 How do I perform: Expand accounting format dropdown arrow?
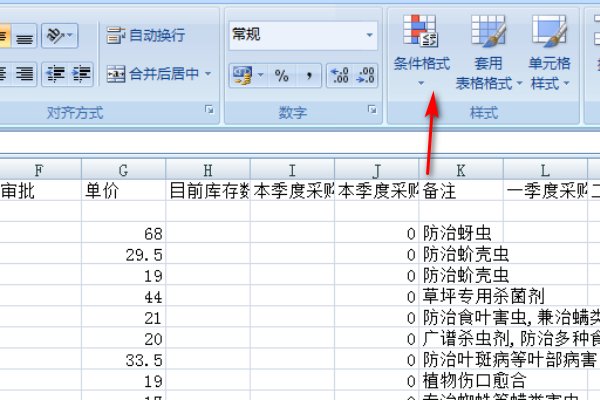point(260,75)
